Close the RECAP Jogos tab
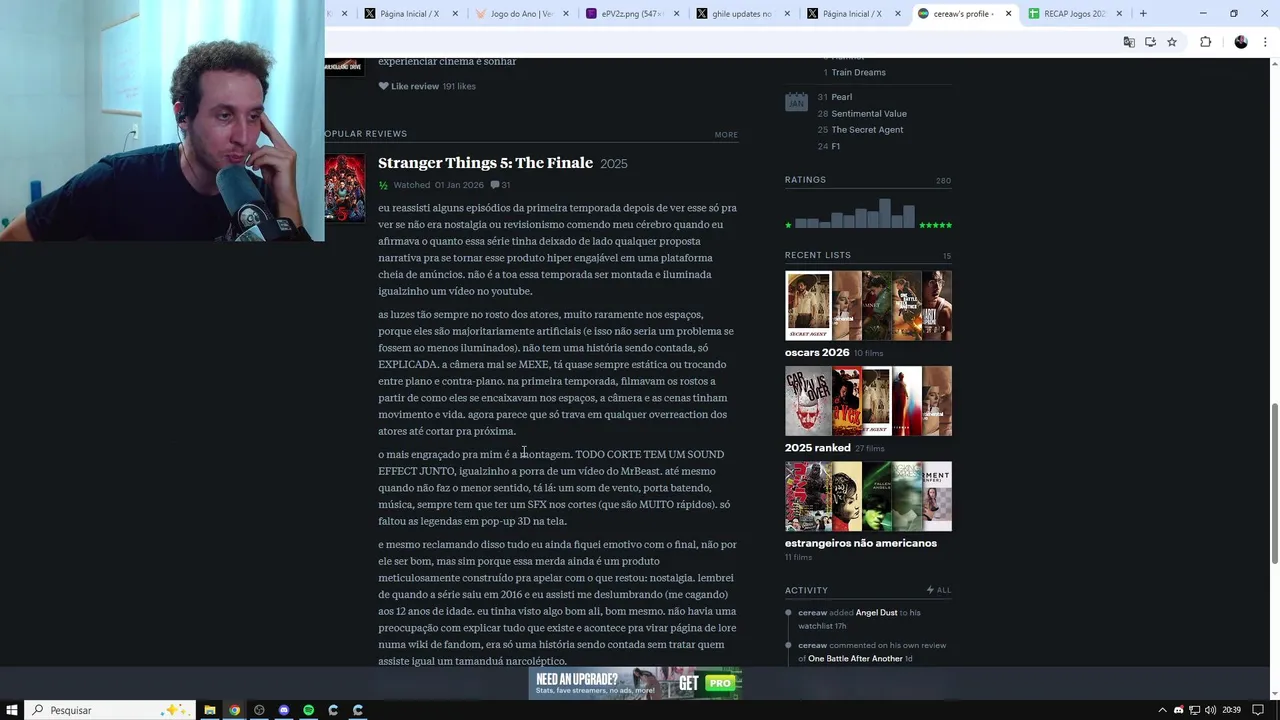The width and height of the screenshot is (1280, 720). tap(1119, 14)
